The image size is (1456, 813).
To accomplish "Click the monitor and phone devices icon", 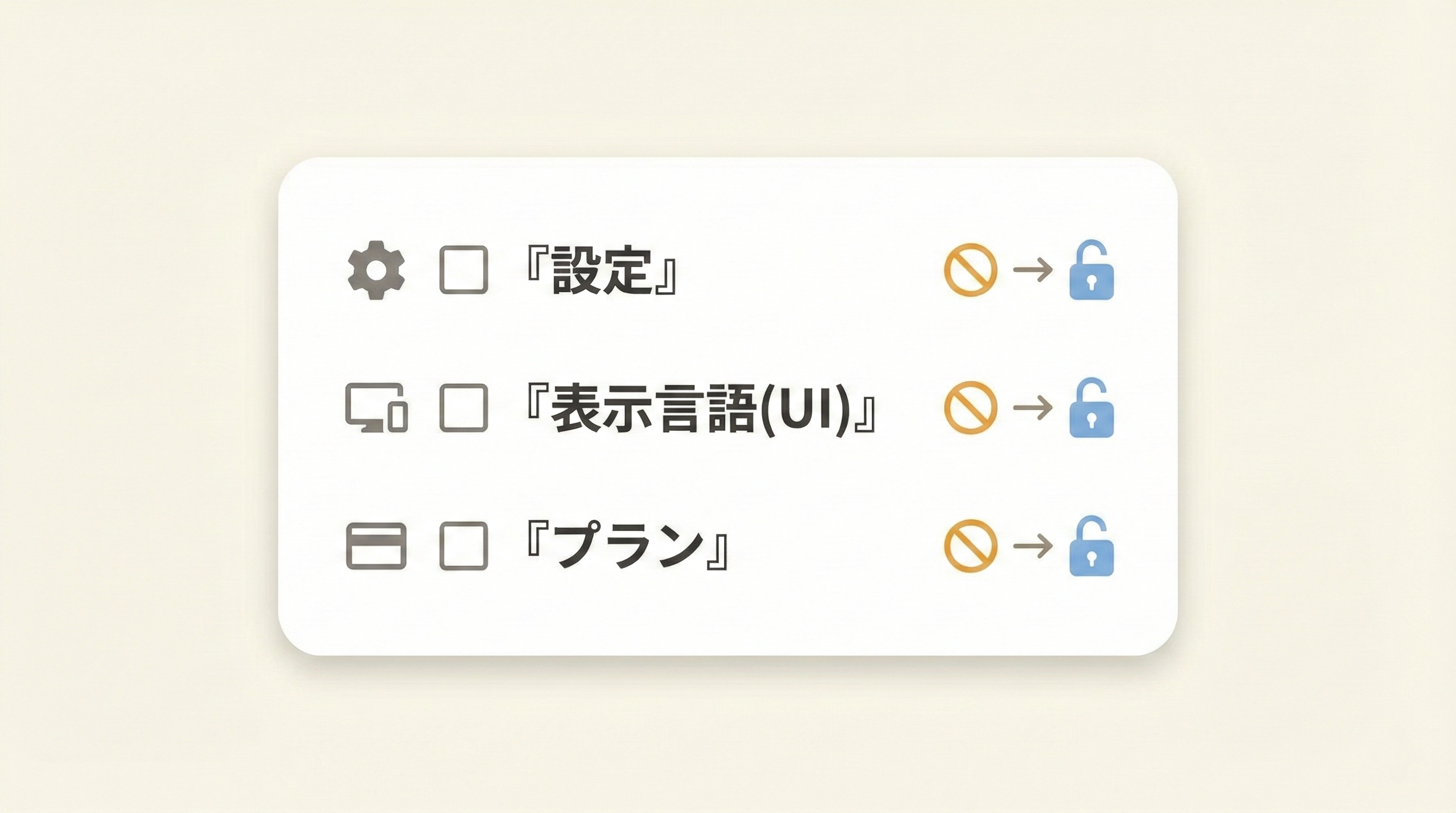I will (376, 408).
